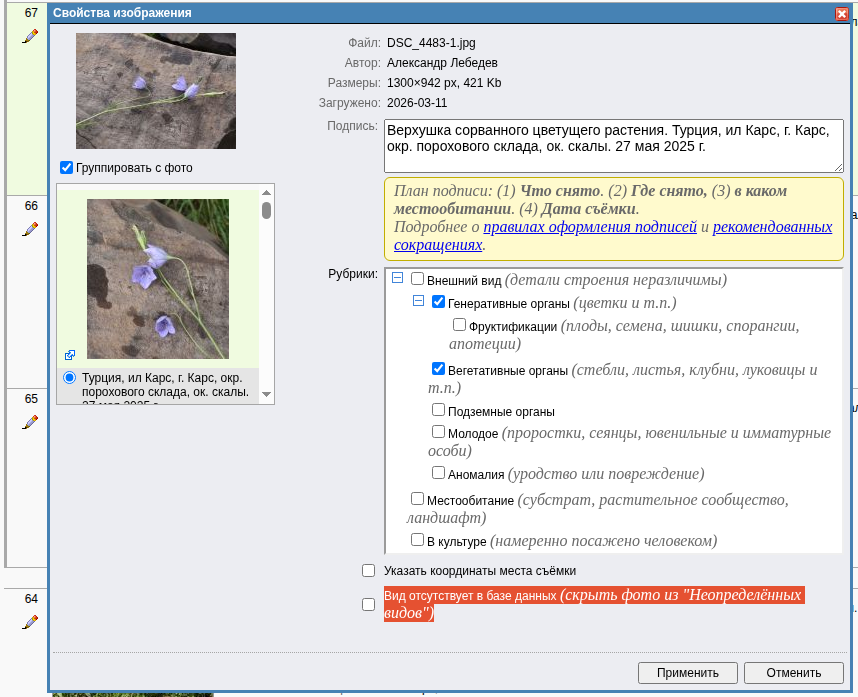Screen dimensions: 858x697
Task: Click into the caption text field
Action: [x=613, y=146]
